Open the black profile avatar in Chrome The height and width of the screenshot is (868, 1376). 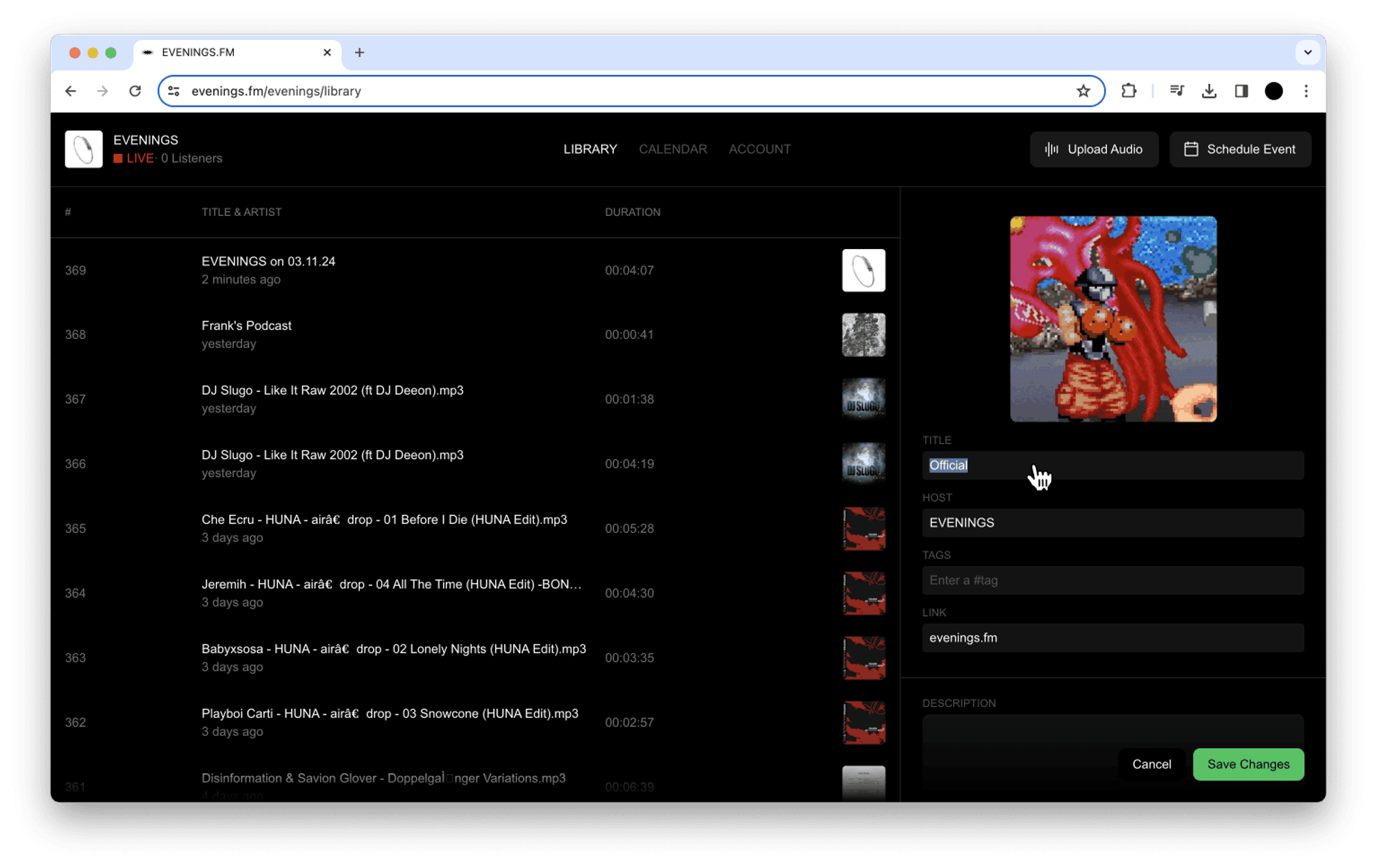point(1273,91)
